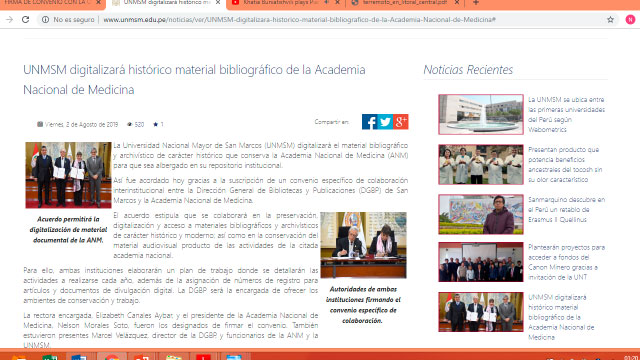Open Excel from the Windows taskbar

click(x=49, y=358)
